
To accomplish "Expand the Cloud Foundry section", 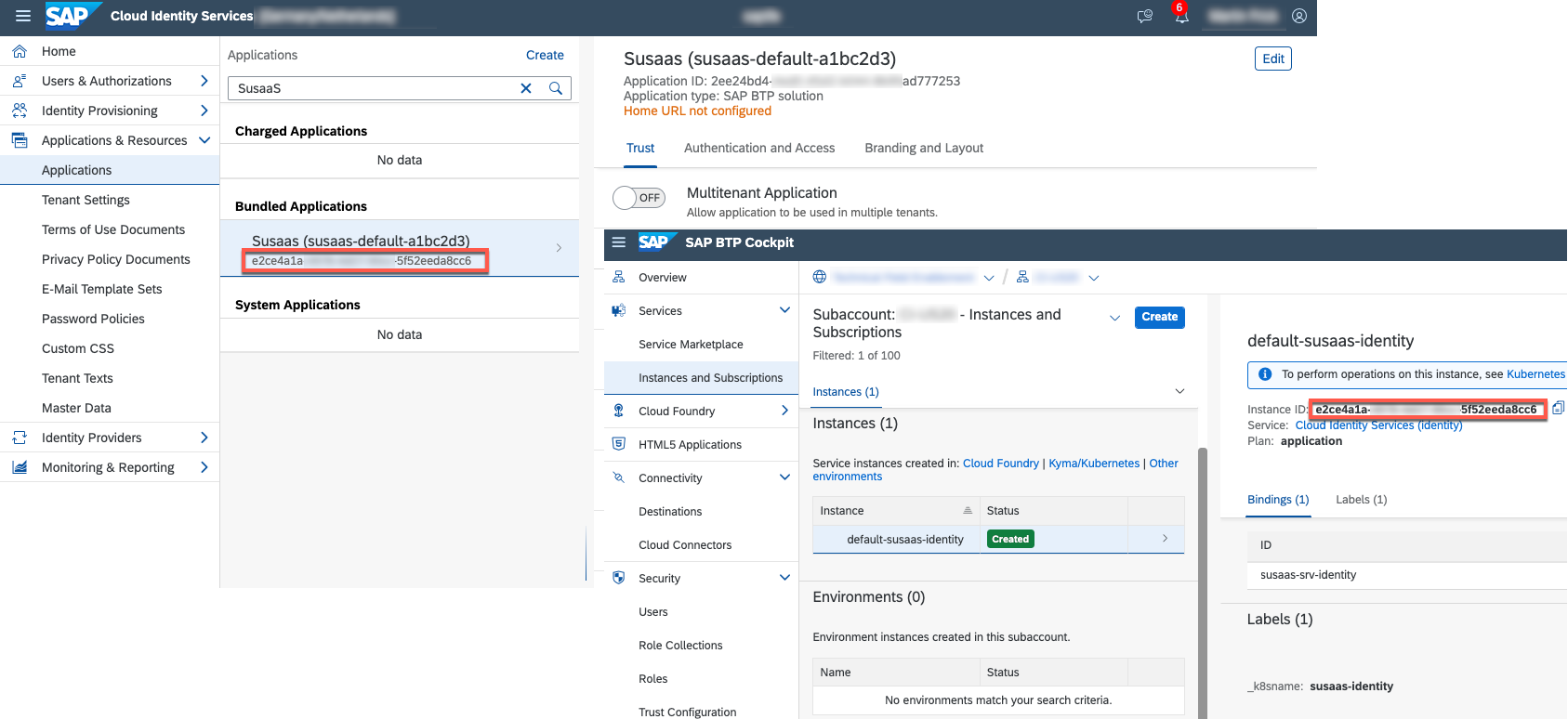I will [784, 411].
